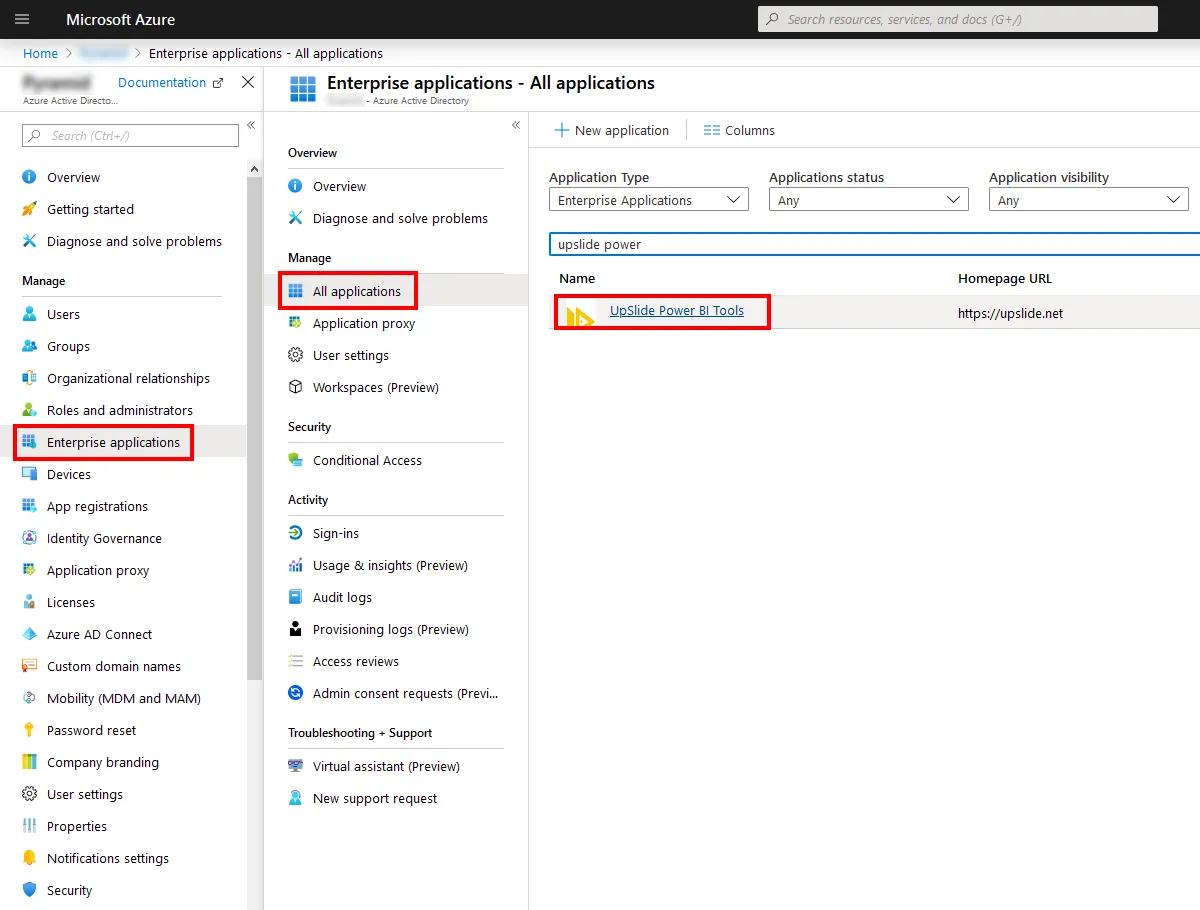The height and width of the screenshot is (910, 1200).
Task: Click the Columns toolbar button
Action: point(739,130)
